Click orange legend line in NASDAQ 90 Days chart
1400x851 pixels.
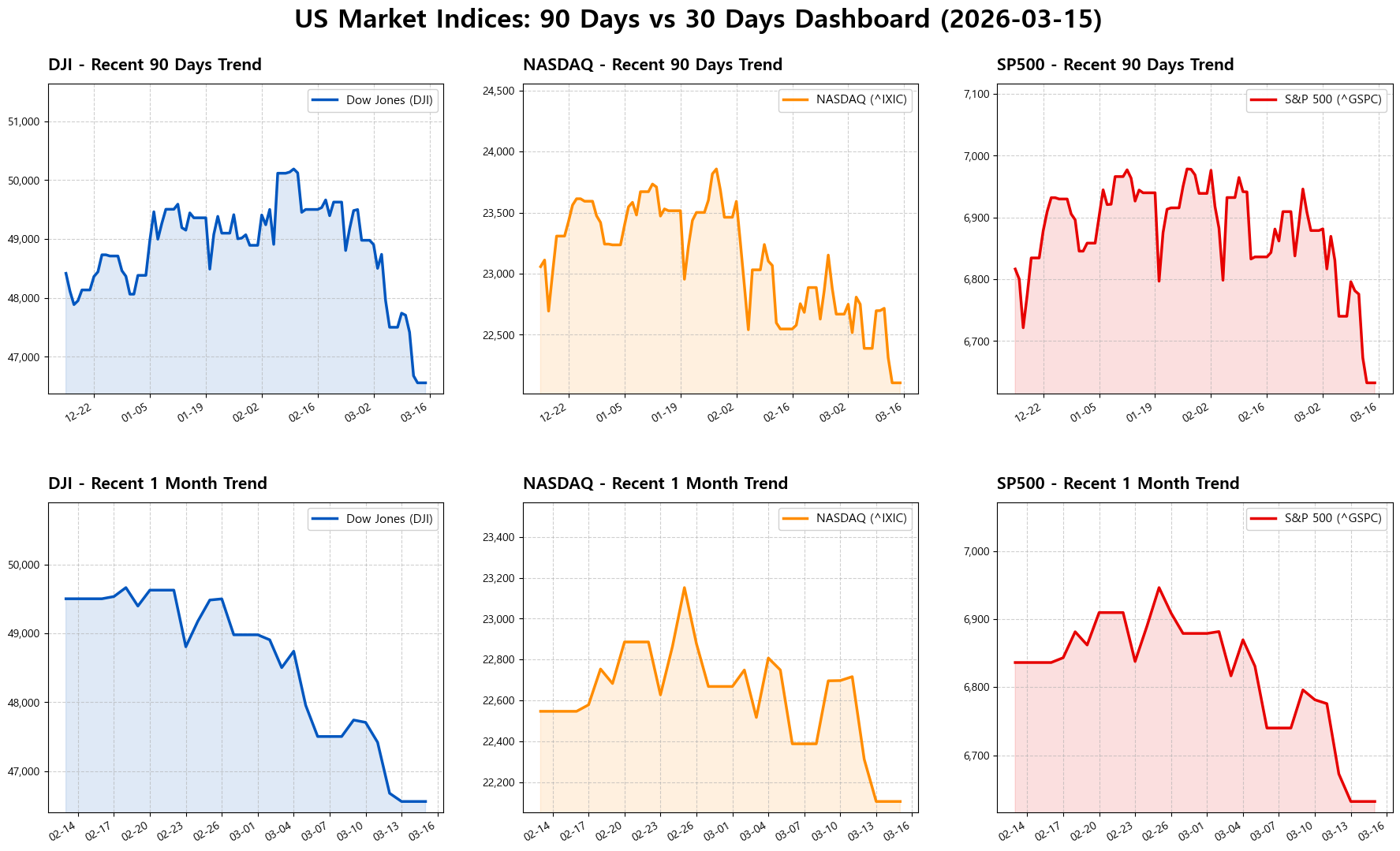click(795, 100)
